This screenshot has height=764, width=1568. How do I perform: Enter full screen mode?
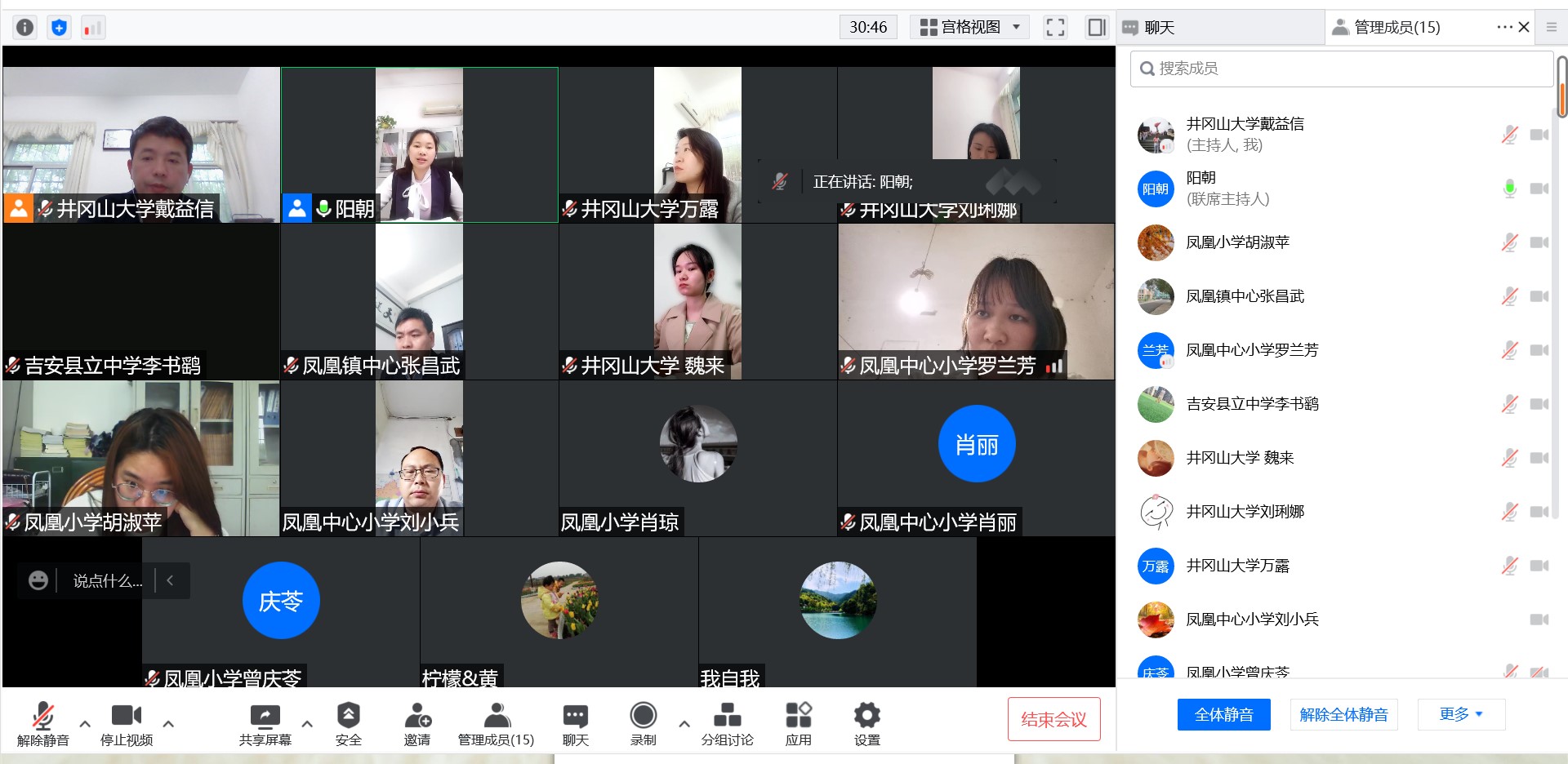coord(1055,28)
